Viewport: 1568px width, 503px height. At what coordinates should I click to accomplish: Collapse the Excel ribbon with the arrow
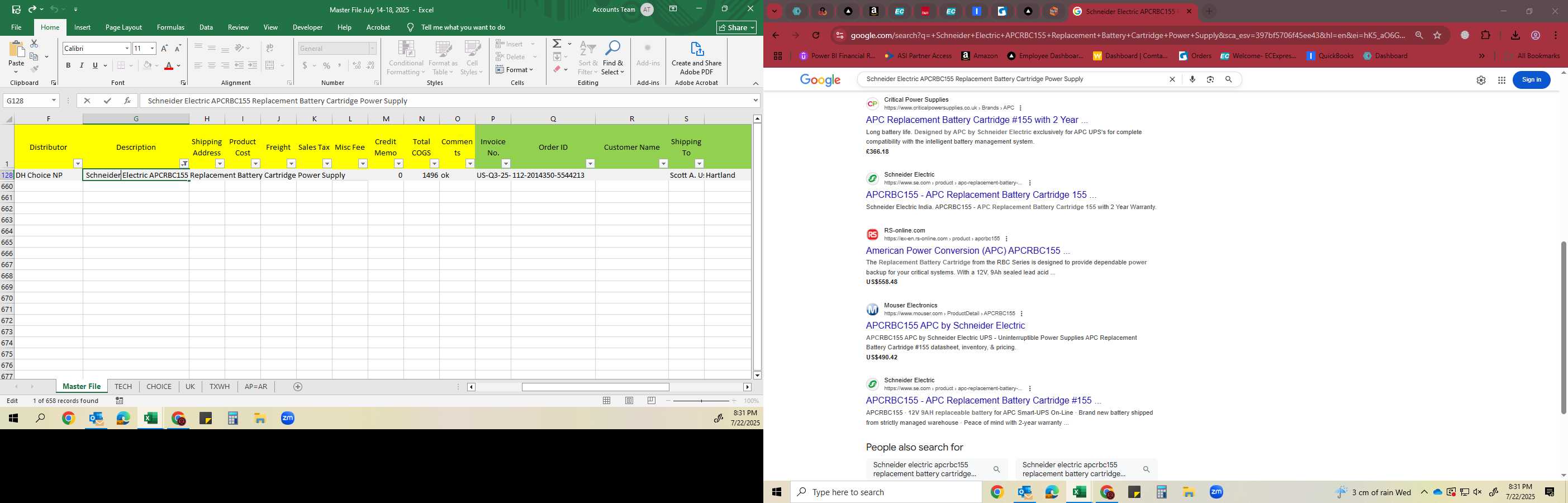(x=756, y=83)
